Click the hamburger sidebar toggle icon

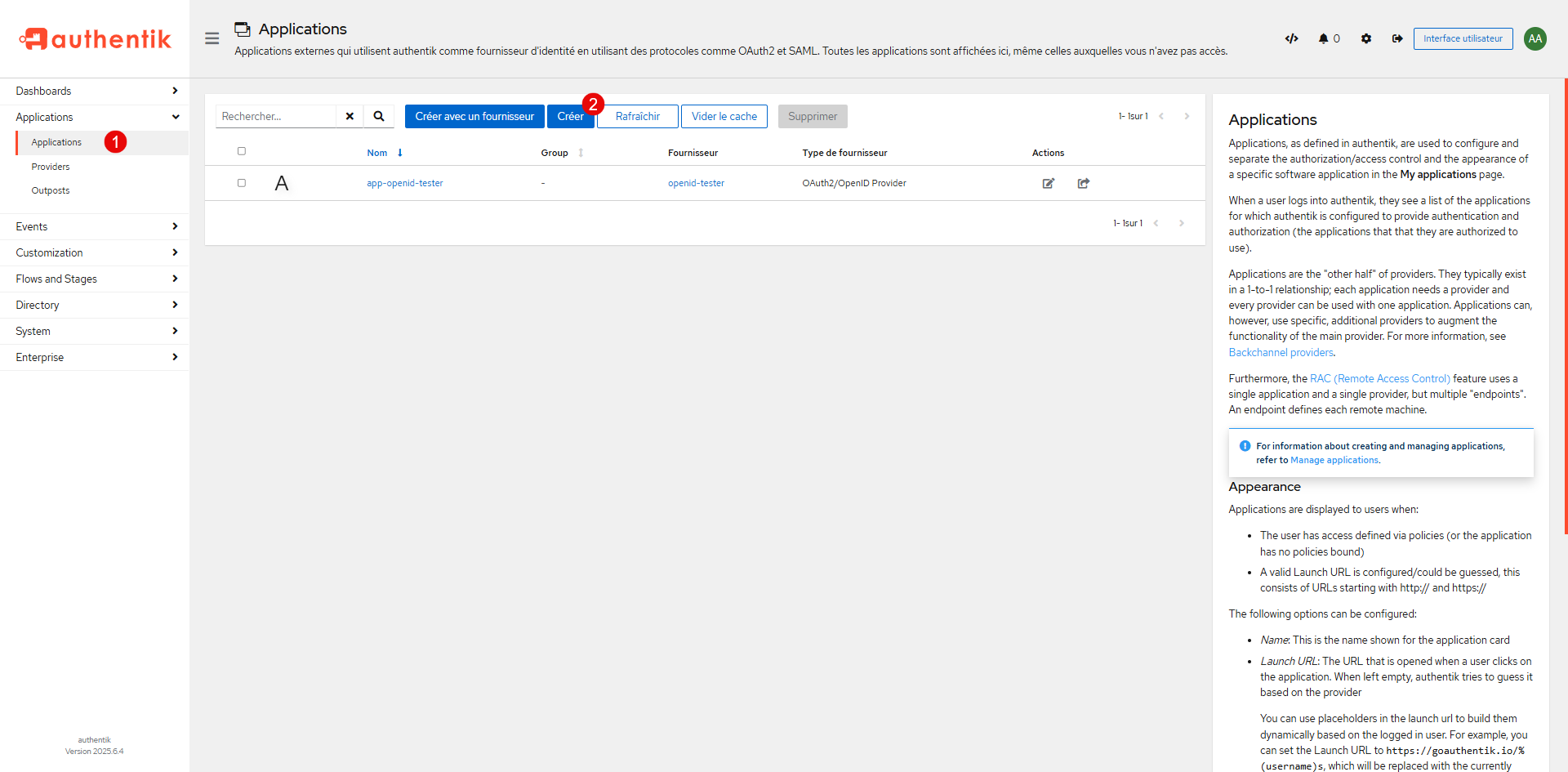click(x=212, y=38)
